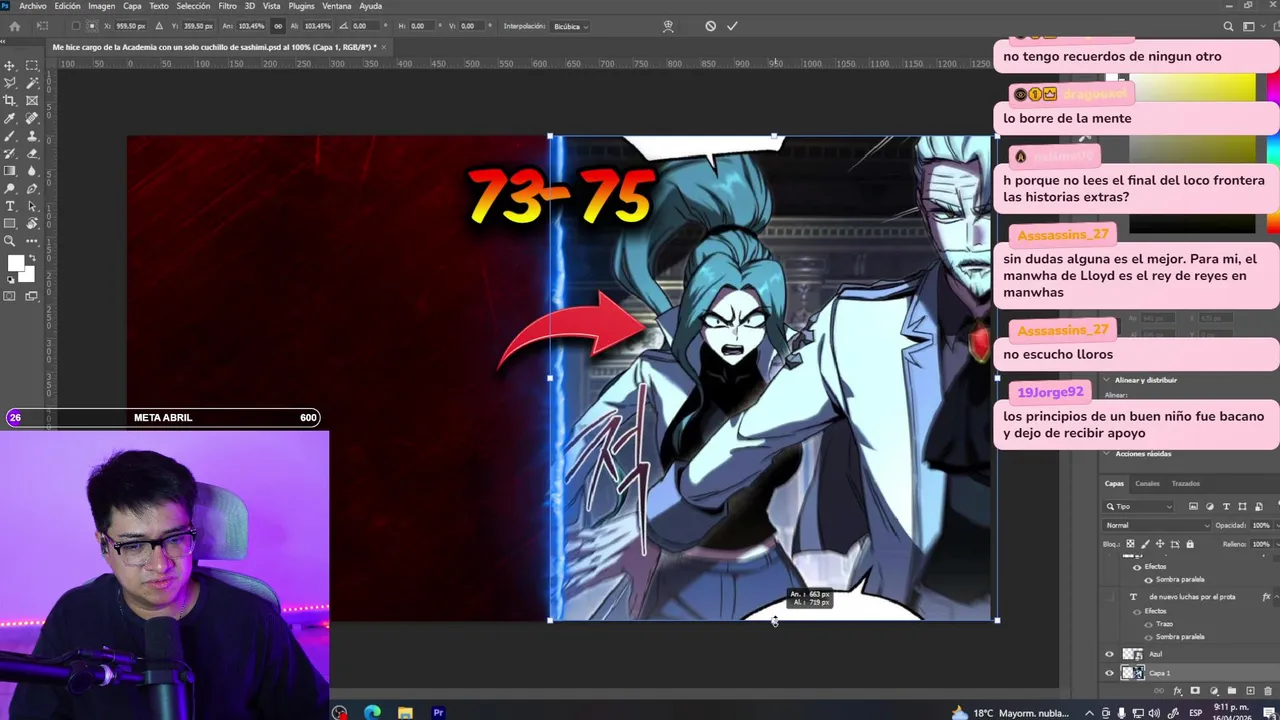Add a layer mask at panel bottom
Image resolution: width=1280 pixels, height=720 pixels.
point(1195,691)
